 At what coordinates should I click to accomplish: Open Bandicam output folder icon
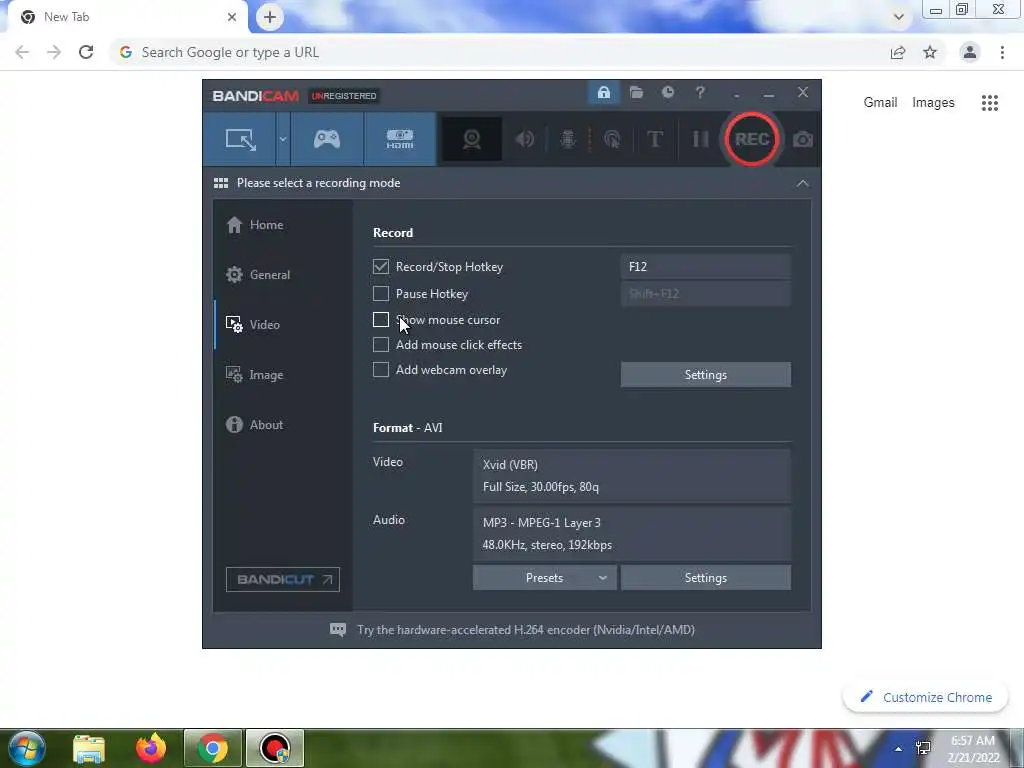click(636, 93)
